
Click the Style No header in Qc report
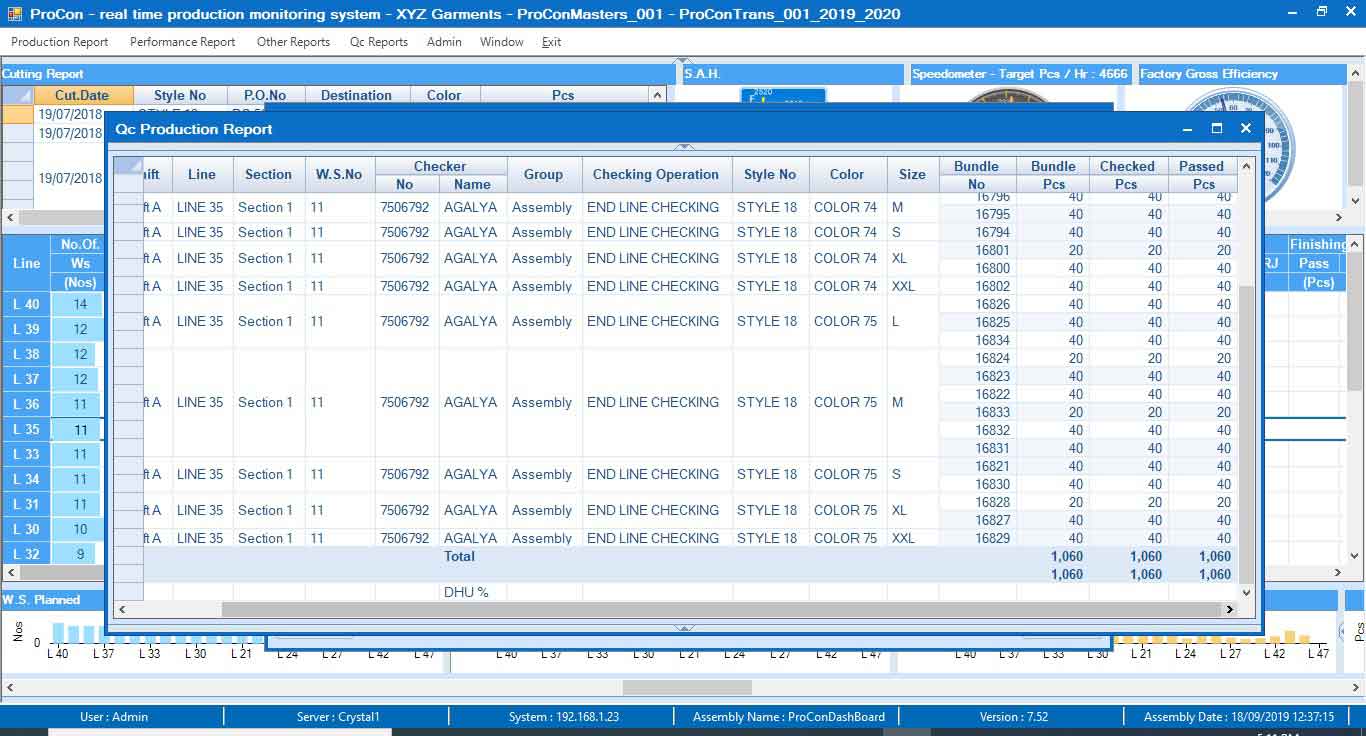tap(770, 174)
